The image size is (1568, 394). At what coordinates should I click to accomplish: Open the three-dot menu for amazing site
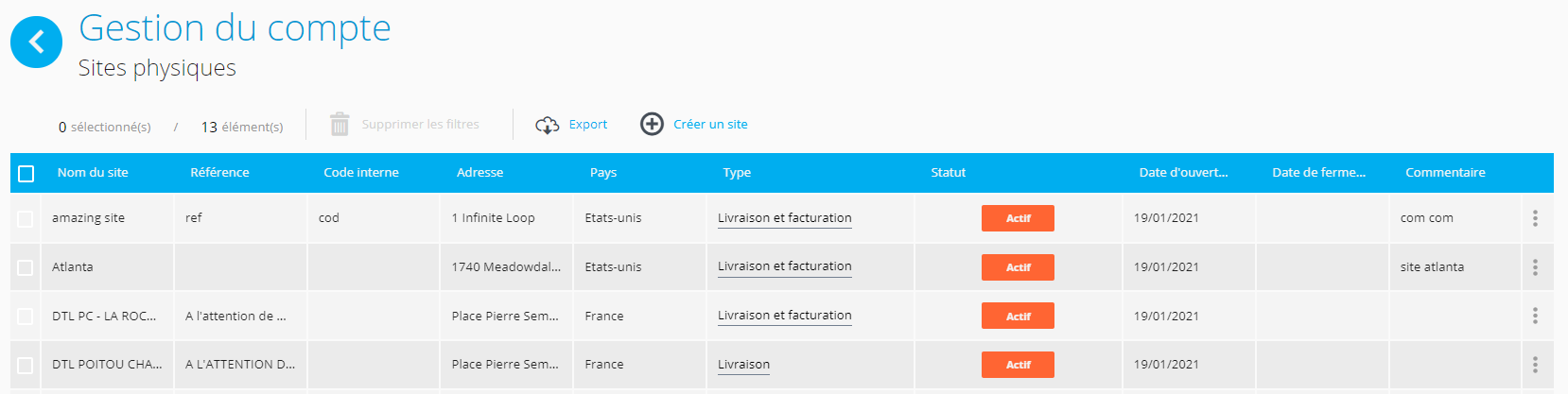click(x=1535, y=218)
